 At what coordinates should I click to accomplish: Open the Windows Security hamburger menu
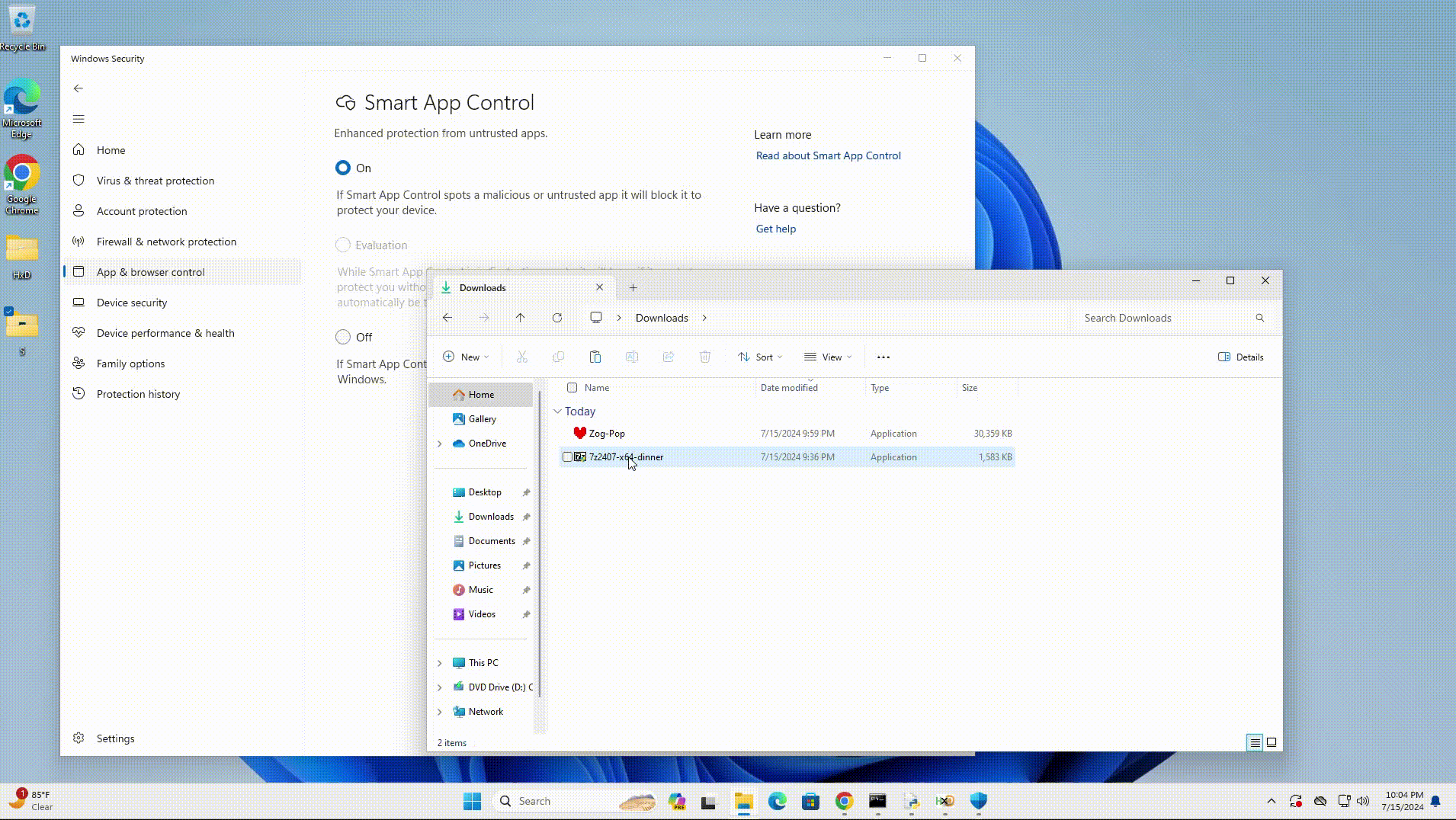coord(79,119)
